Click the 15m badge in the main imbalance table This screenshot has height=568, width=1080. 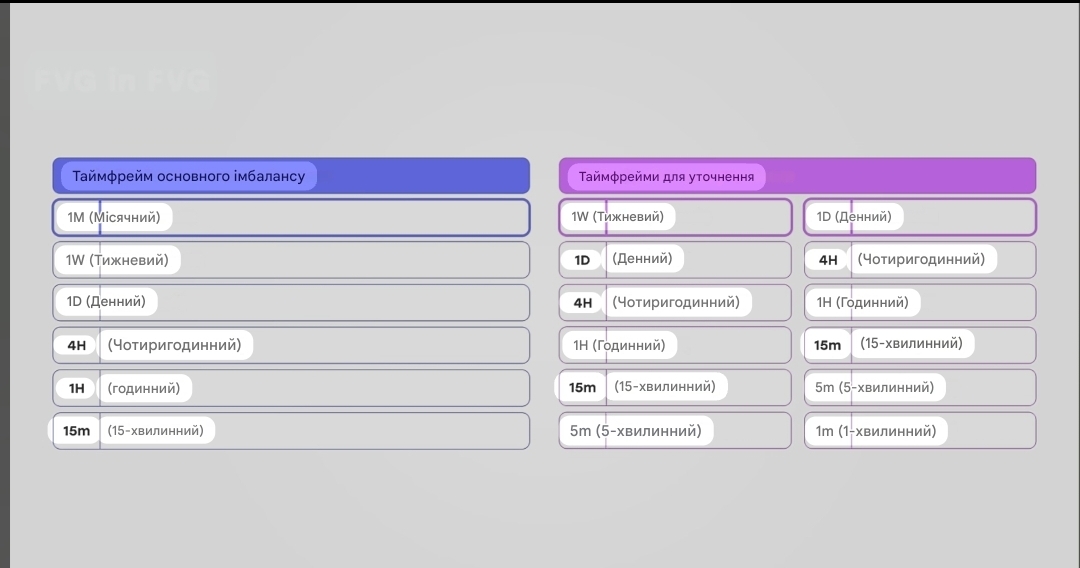pos(77,431)
